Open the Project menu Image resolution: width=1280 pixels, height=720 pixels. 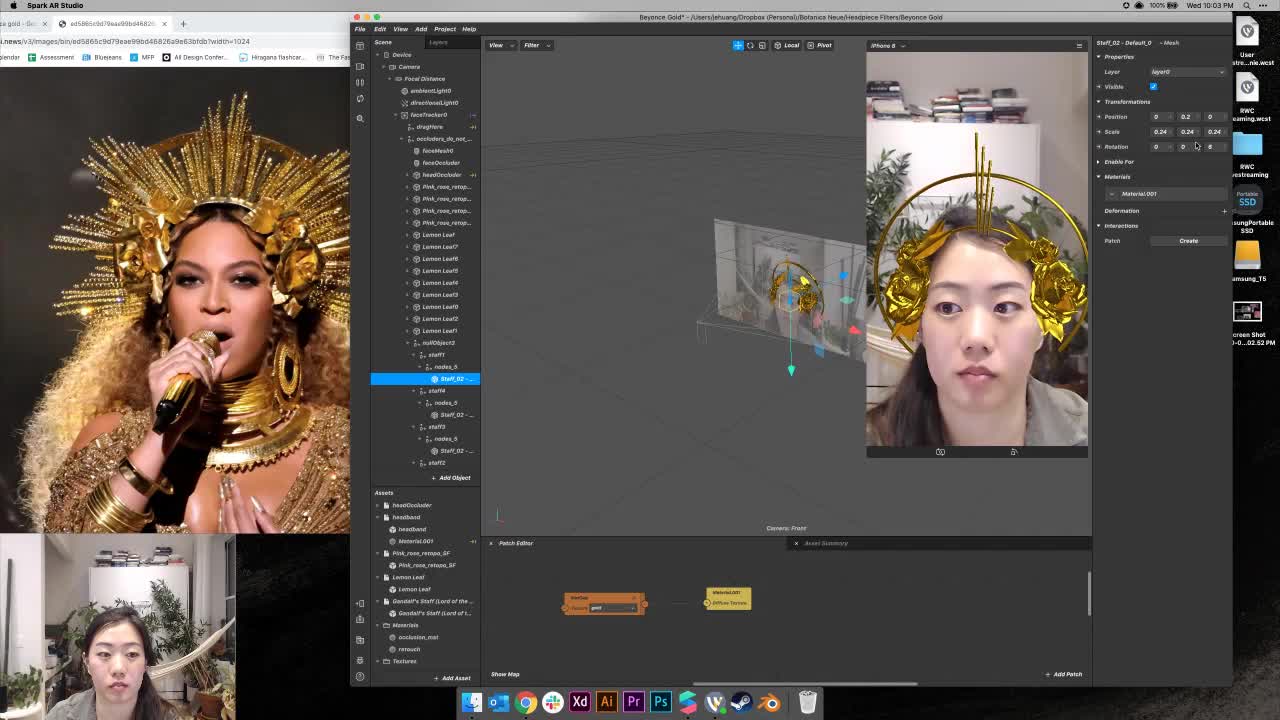tap(445, 29)
